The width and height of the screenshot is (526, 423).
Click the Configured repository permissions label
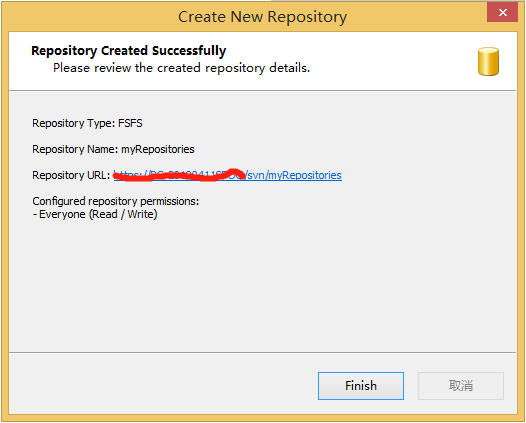tap(116, 201)
